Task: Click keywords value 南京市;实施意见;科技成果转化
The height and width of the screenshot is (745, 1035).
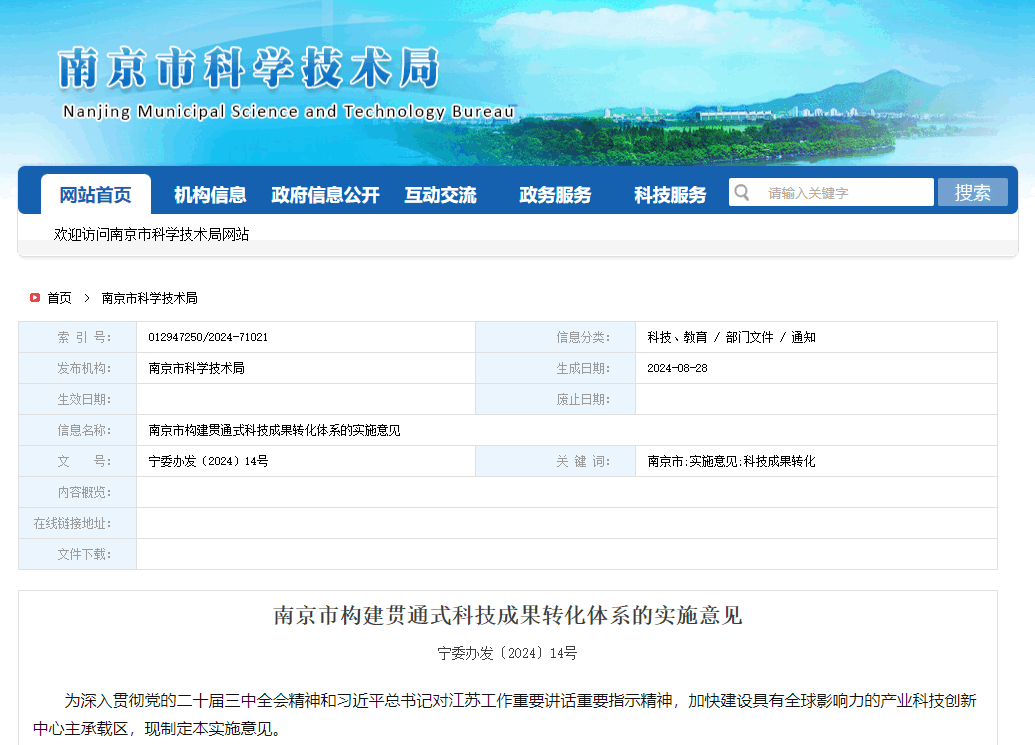Action: [x=731, y=461]
